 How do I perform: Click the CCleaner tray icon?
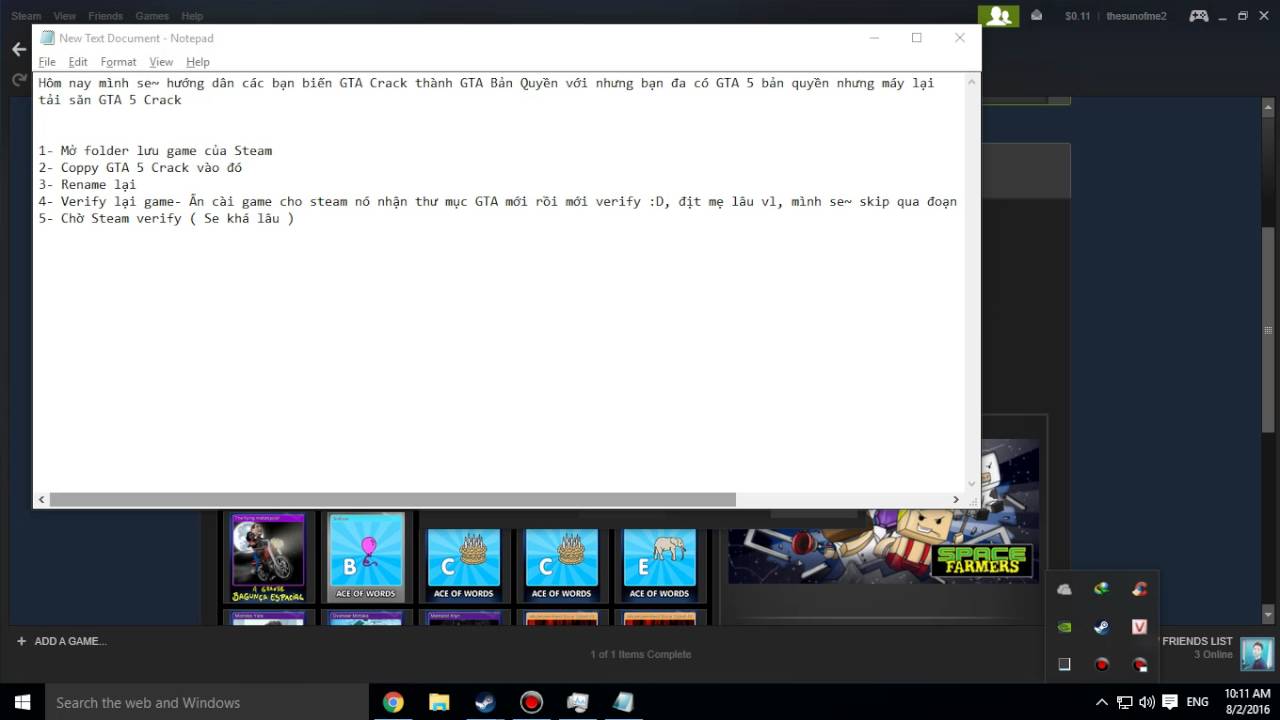pos(1139,590)
